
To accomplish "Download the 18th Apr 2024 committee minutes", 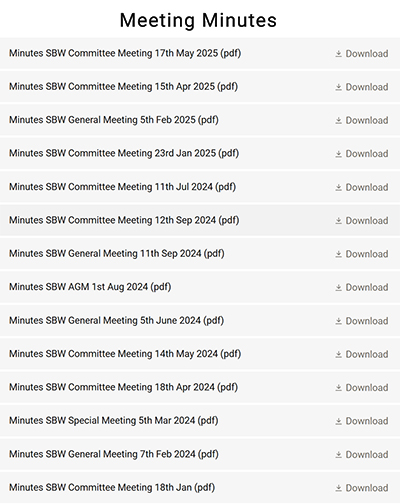I will coord(362,388).
